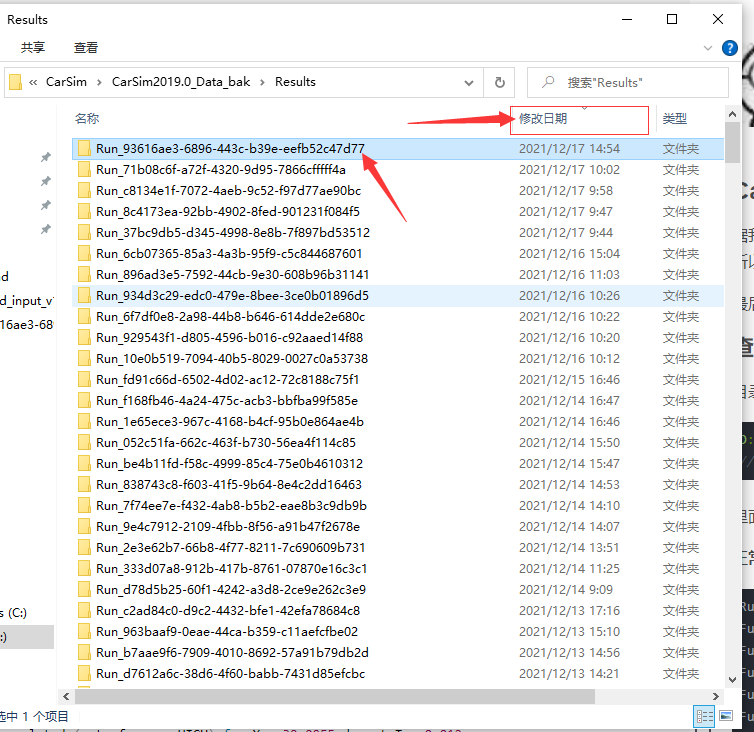Click folder icon of Run_7f74ee7e-f432-4ab8-b5b2-eae8b3c9db9b
The image size is (754, 732).
tap(84, 506)
